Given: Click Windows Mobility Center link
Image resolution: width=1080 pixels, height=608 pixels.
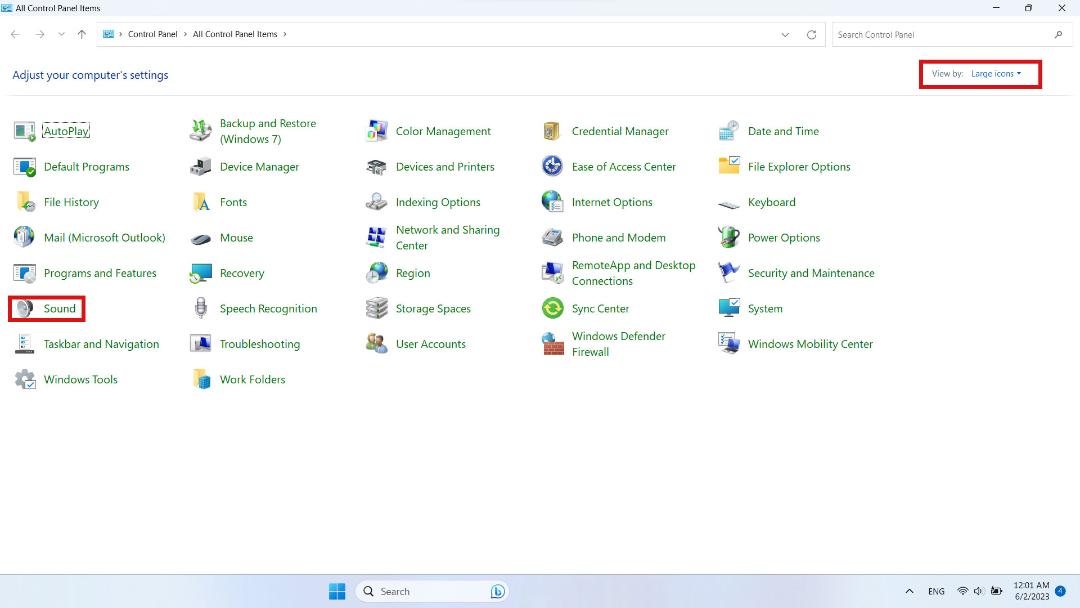Looking at the screenshot, I should click(810, 344).
